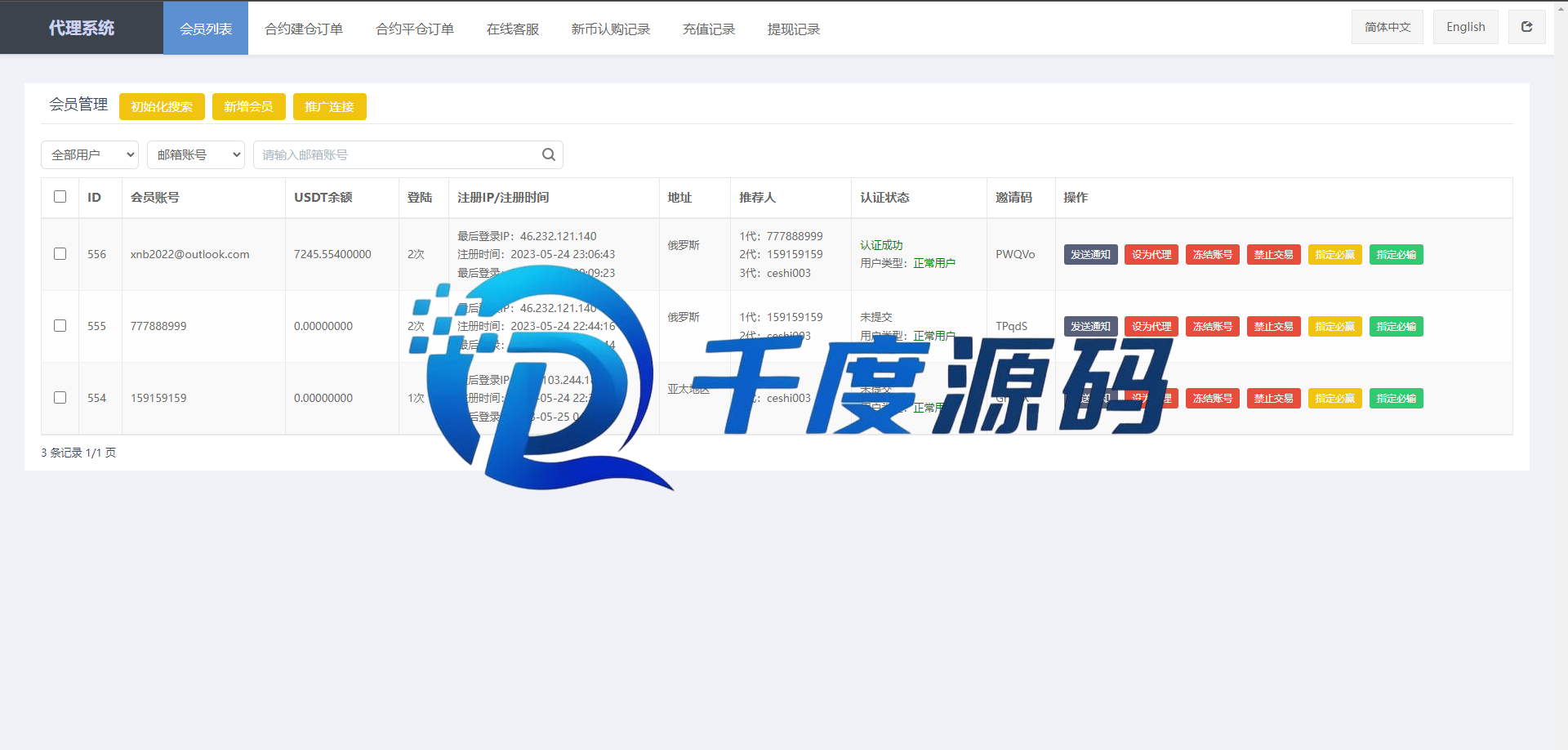Click 指定必输 for member 556
Viewport: 1568px width, 750px height.
pyautogui.click(x=1396, y=254)
